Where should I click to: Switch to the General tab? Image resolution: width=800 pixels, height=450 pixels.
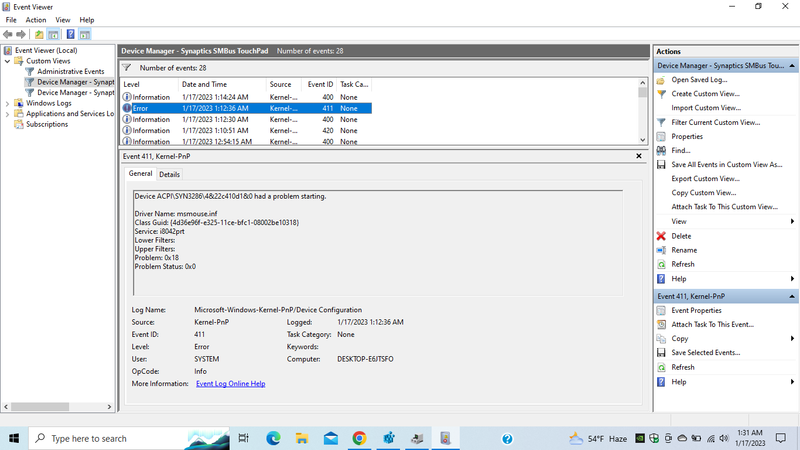[140, 173]
